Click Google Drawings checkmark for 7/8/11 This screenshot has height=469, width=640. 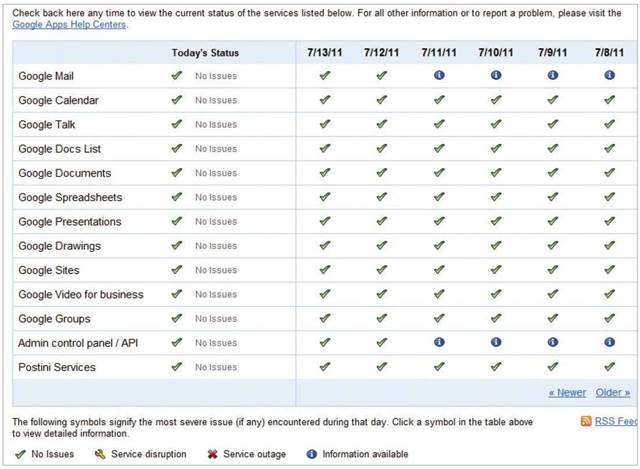[x=609, y=245]
